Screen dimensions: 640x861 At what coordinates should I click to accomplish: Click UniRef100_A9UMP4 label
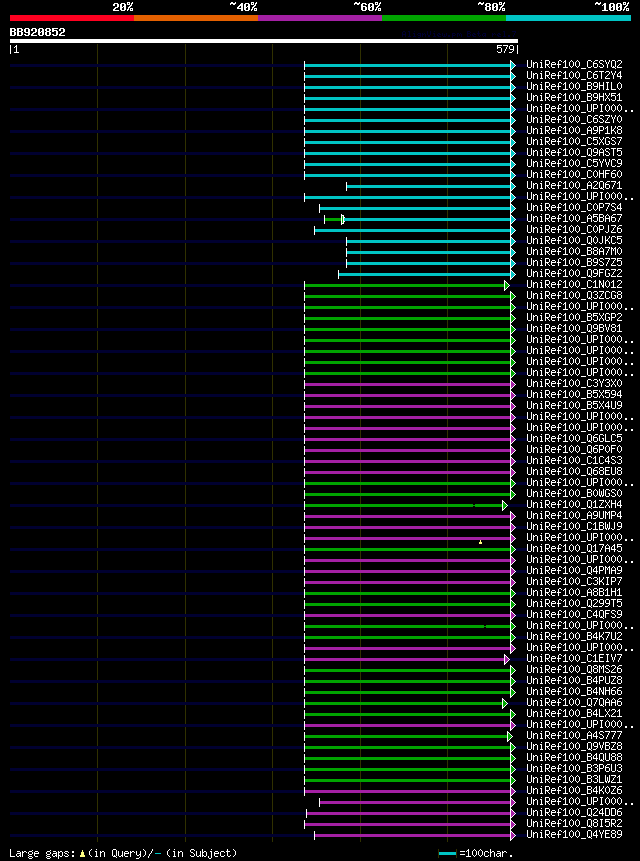(574, 516)
